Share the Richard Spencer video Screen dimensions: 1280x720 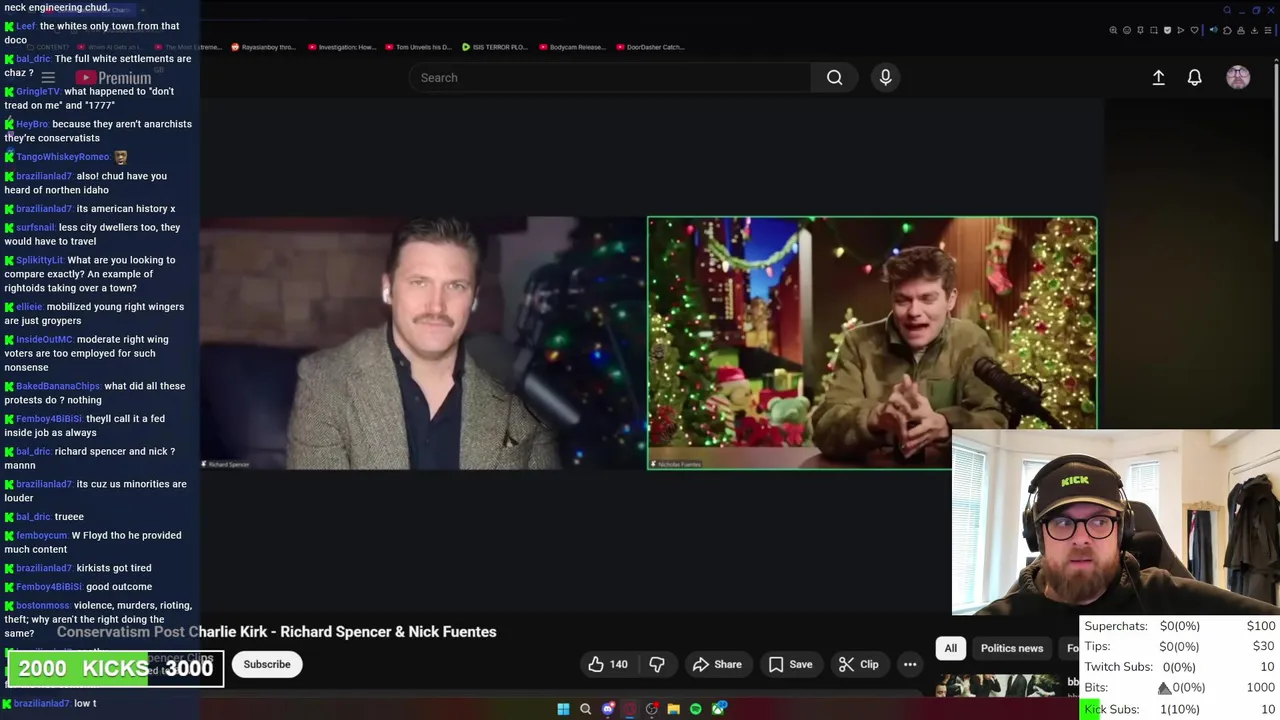pyautogui.click(x=717, y=664)
